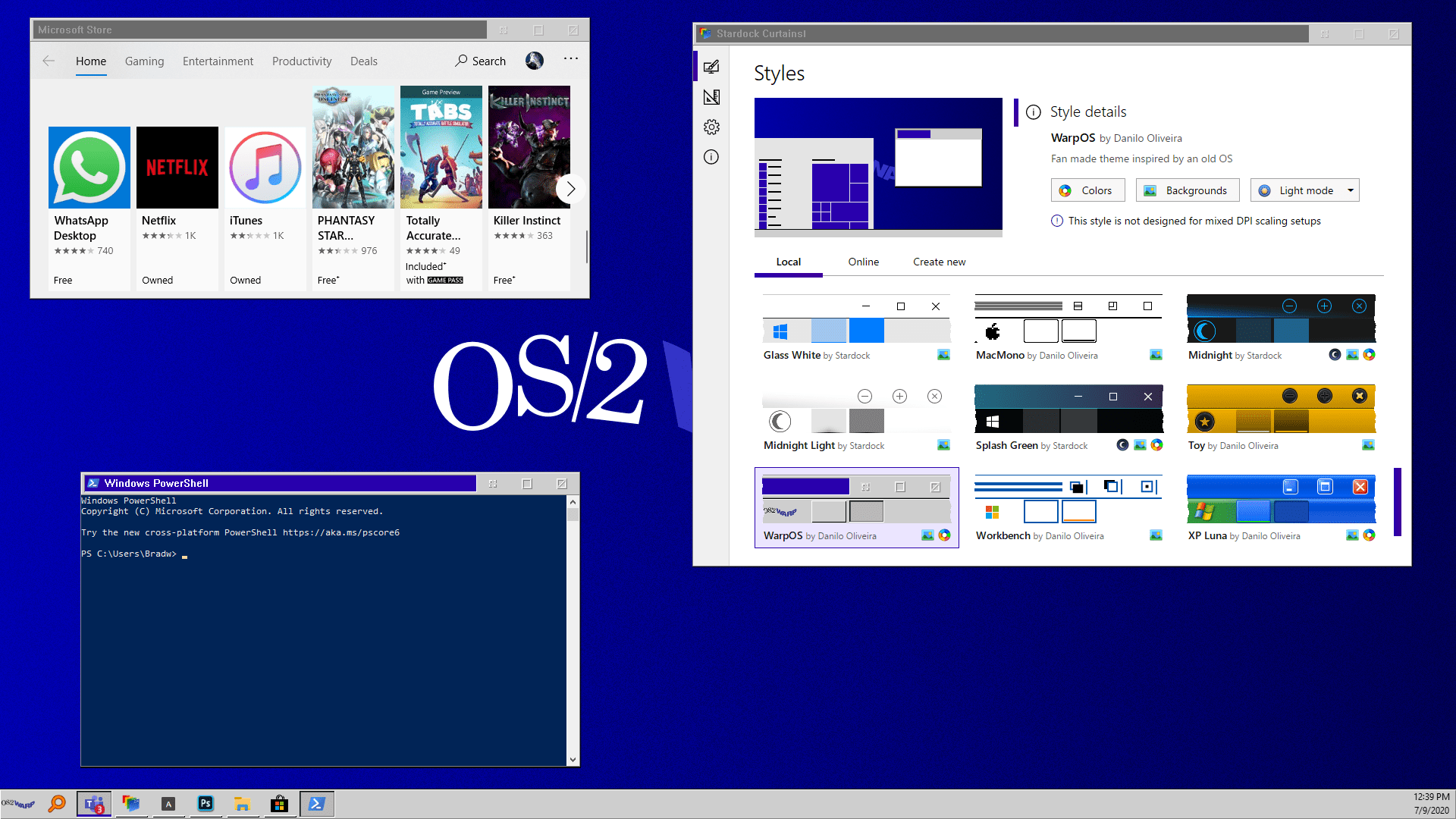This screenshot has width=1456, height=819.
Task: Click the Backgrounds button in Style details
Action: (x=1187, y=190)
